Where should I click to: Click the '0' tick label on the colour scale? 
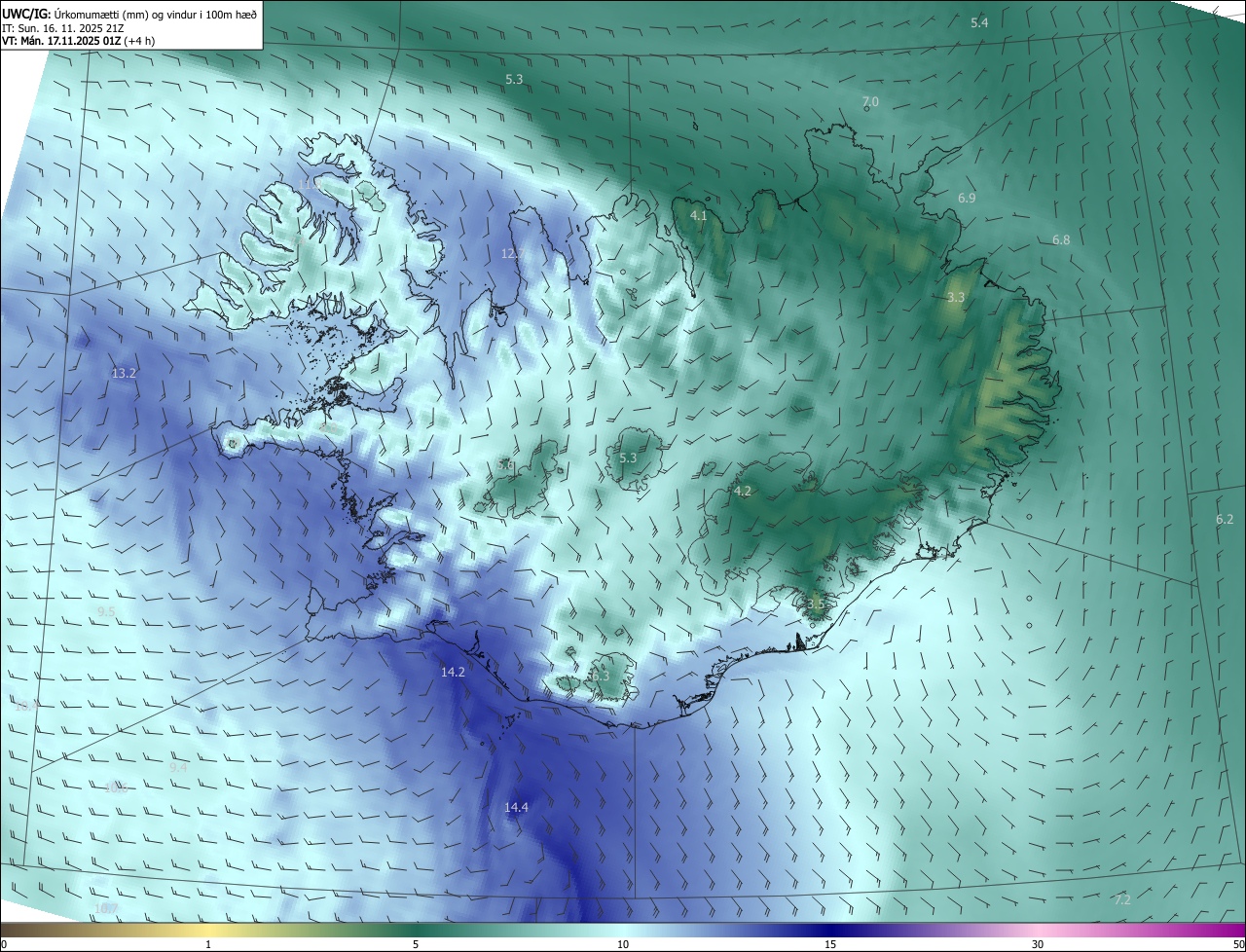tap(4, 944)
